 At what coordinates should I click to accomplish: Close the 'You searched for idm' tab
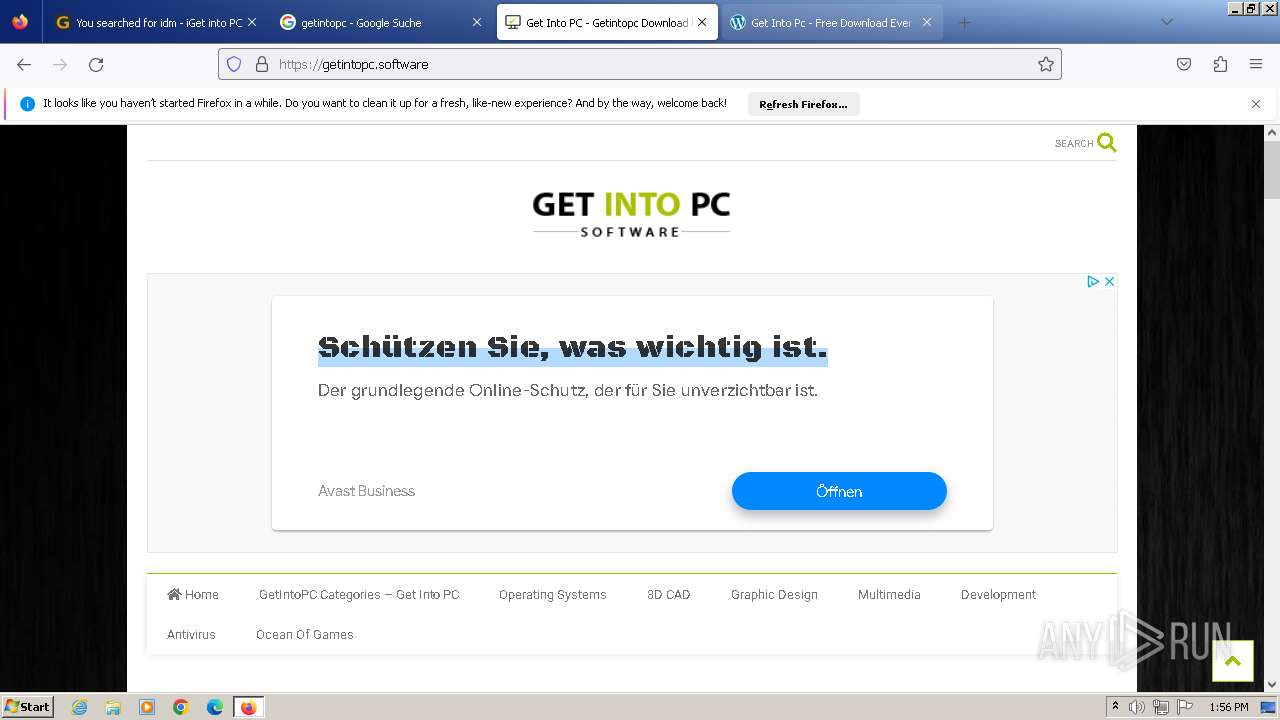[x=252, y=22]
